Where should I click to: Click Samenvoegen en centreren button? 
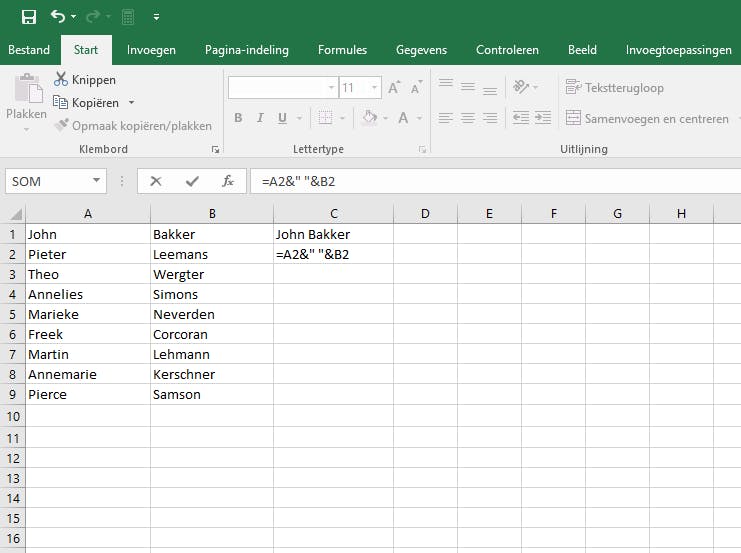point(647,119)
